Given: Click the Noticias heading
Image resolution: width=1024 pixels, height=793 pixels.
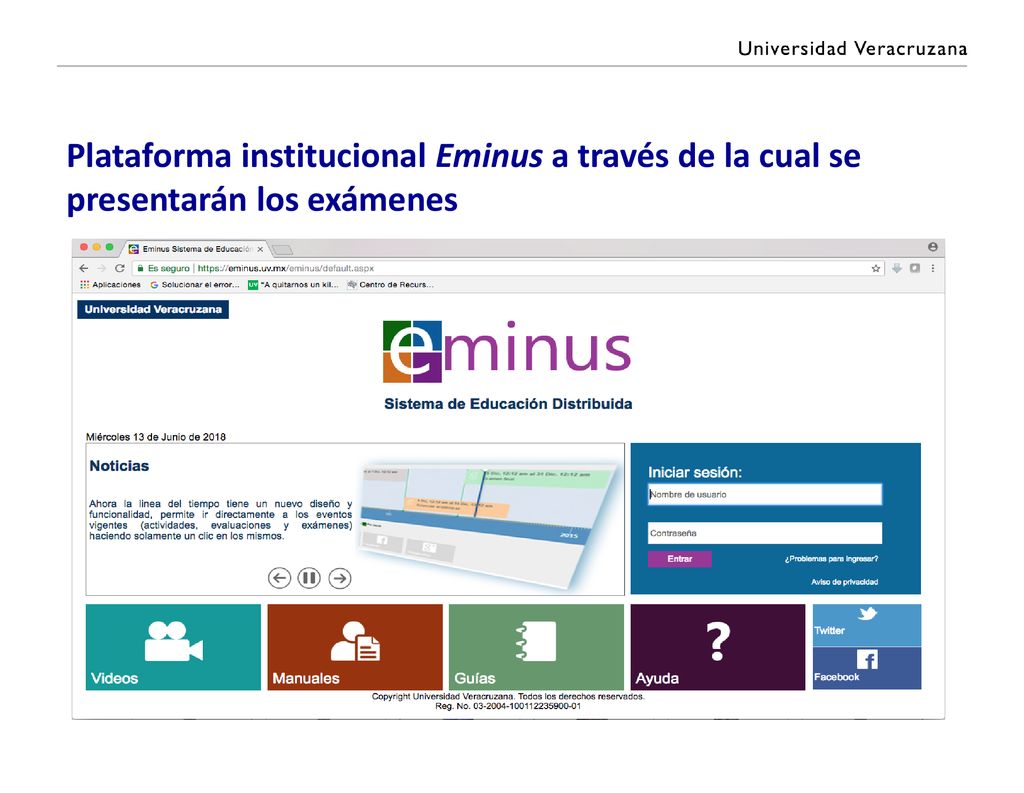Looking at the screenshot, I should [119, 466].
